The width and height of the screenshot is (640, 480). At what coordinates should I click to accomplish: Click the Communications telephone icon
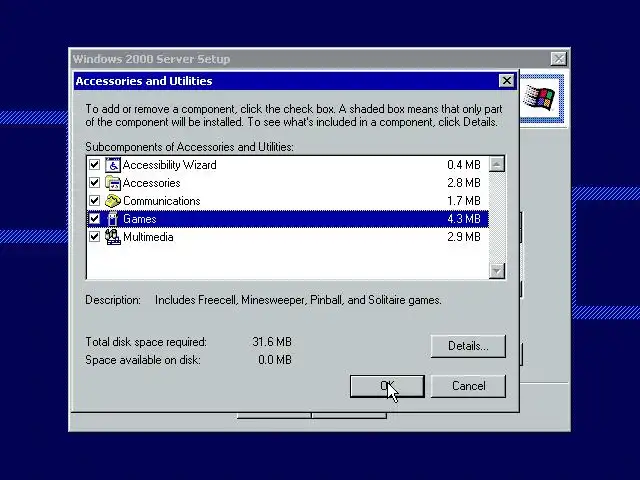click(113, 201)
